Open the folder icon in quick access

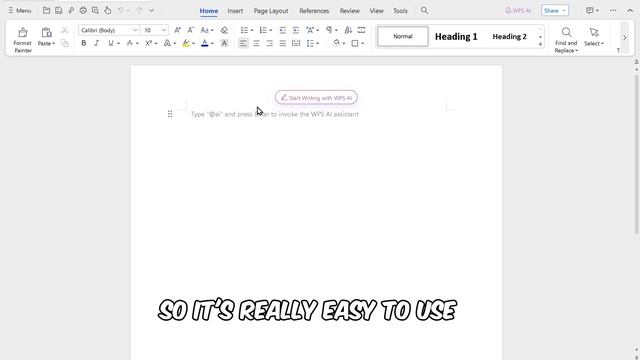(x=47, y=11)
